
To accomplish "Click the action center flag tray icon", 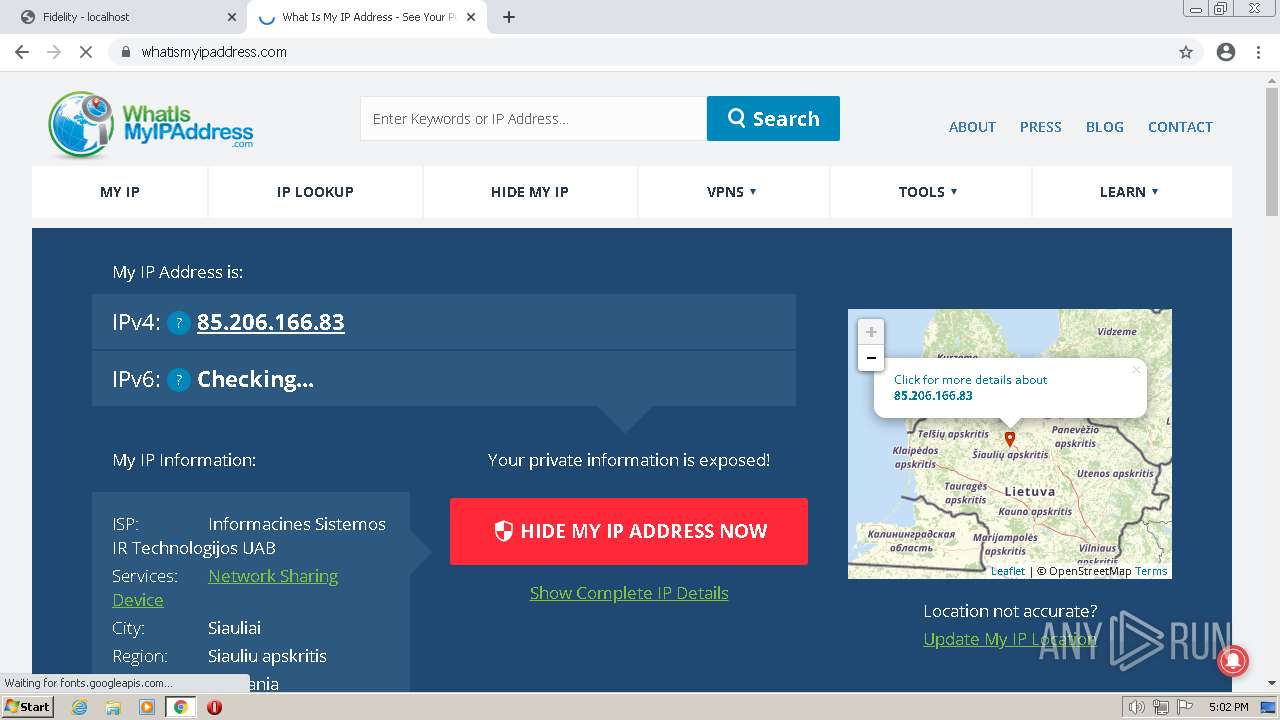I will point(1183,707).
